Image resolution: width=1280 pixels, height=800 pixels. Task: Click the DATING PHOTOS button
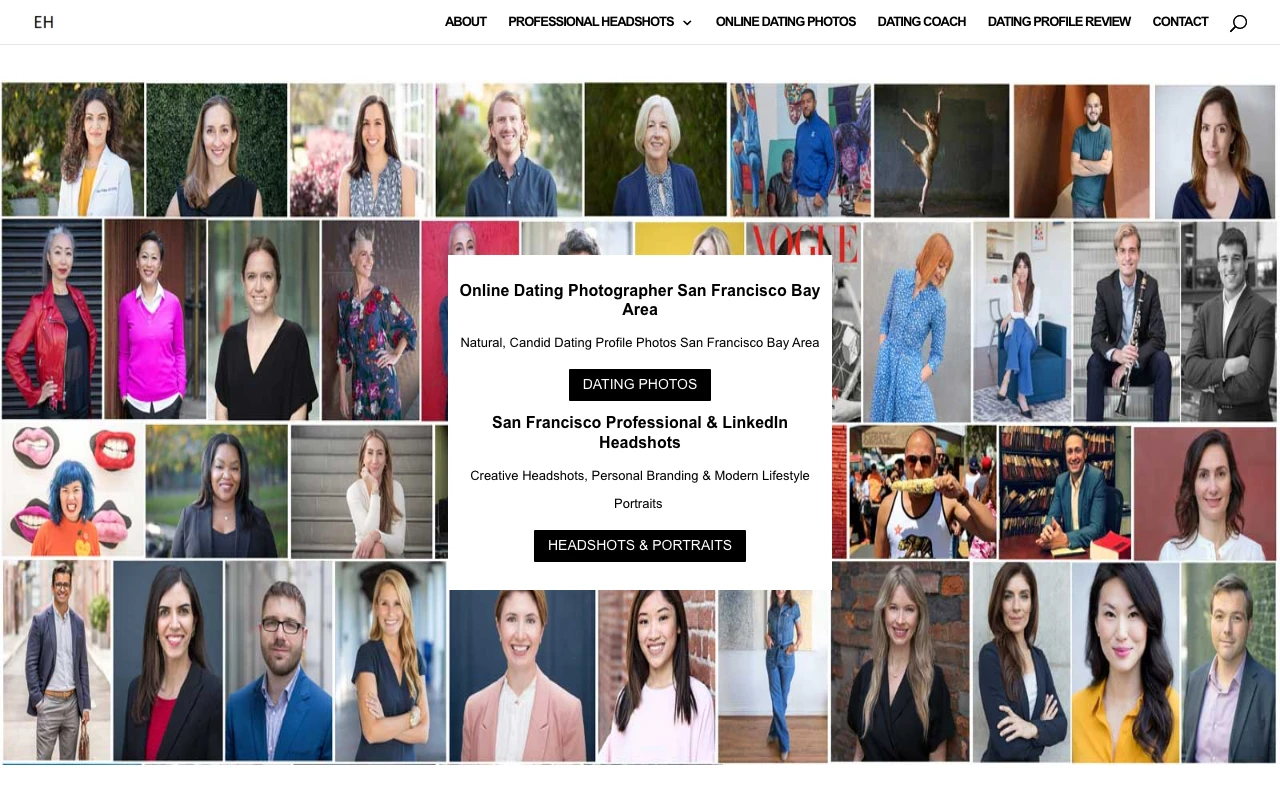pos(640,385)
